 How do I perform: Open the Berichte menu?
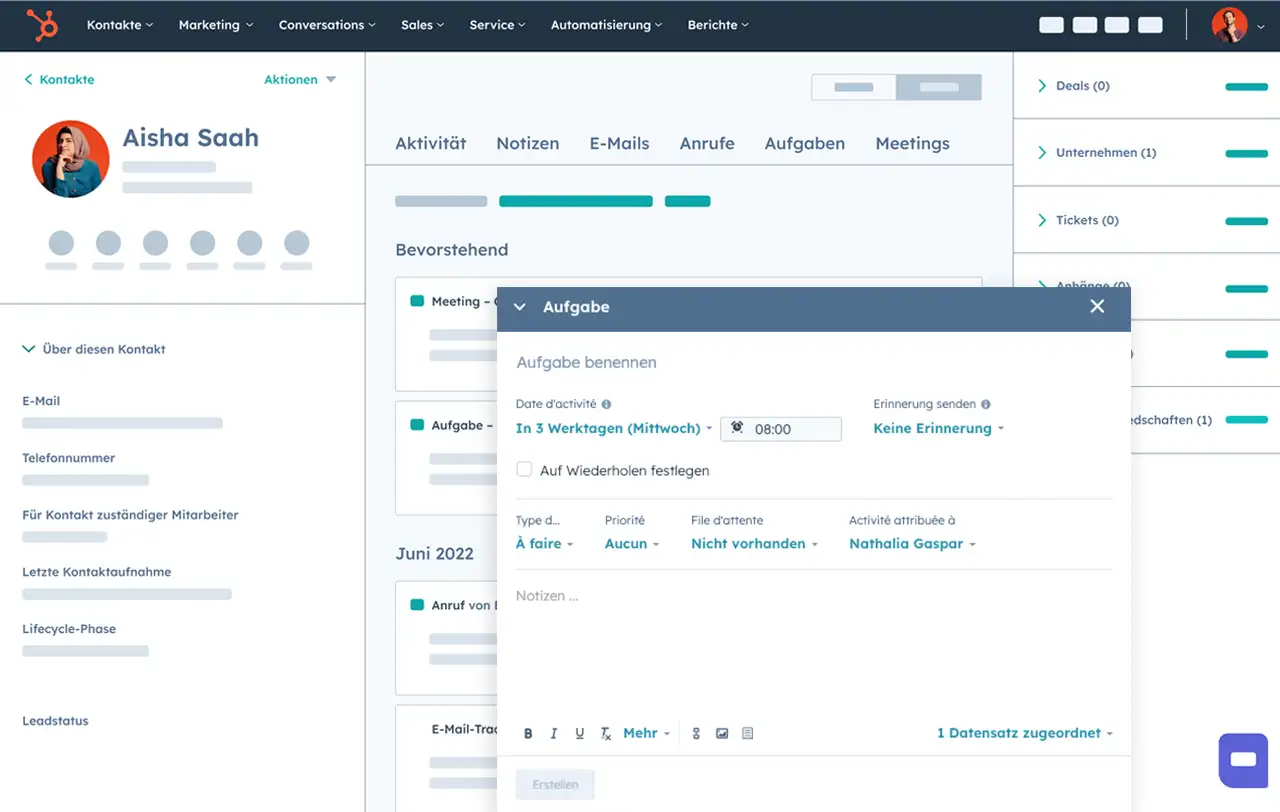(x=717, y=25)
